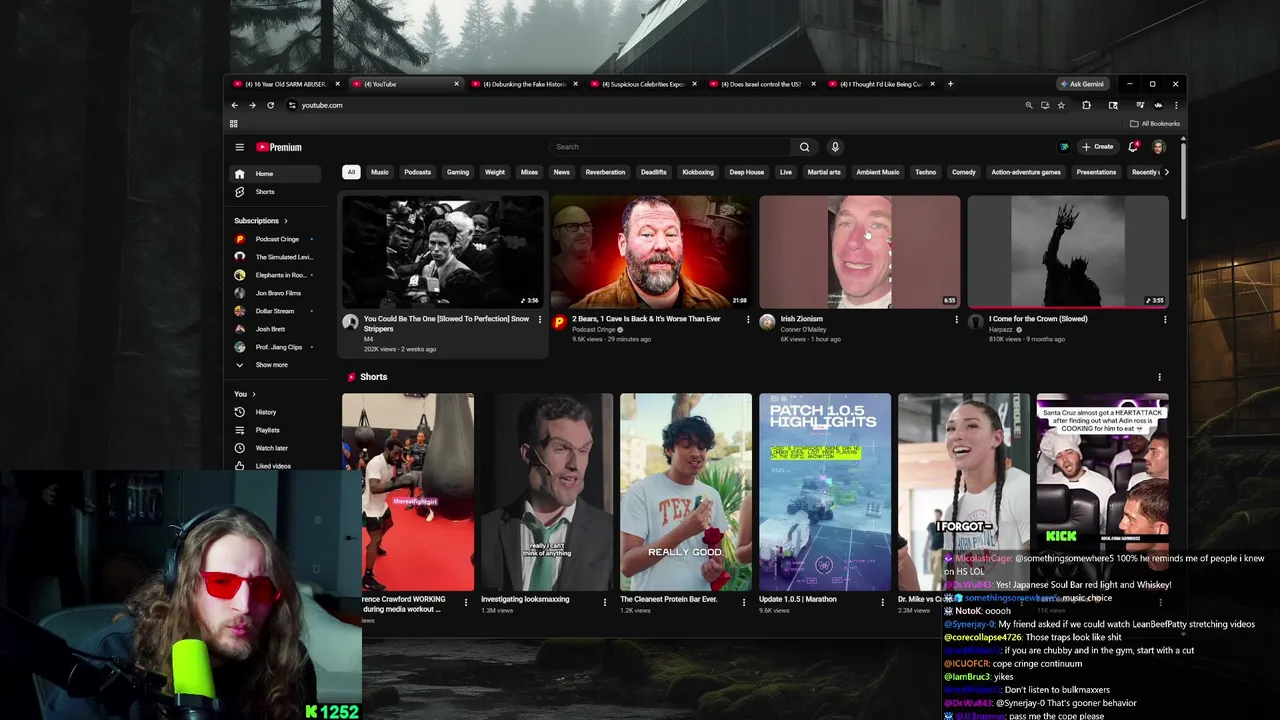This screenshot has width=1280, height=720.
Task: Select the Kickboxing filter chip
Action: 698,172
